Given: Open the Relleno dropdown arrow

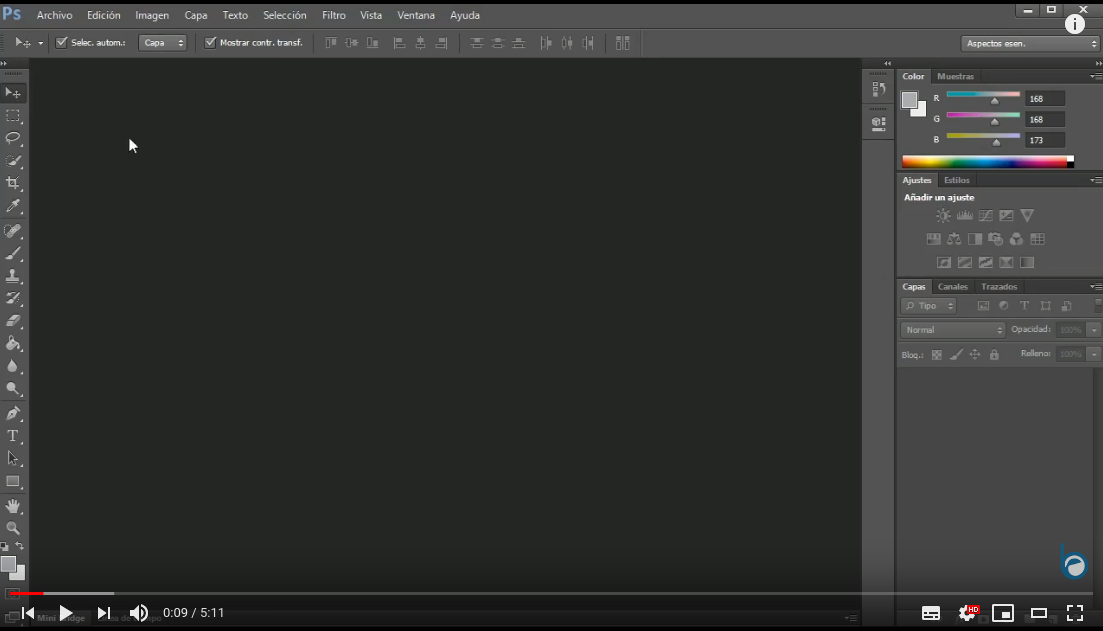Looking at the screenshot, I should [x=1094, y=354].
